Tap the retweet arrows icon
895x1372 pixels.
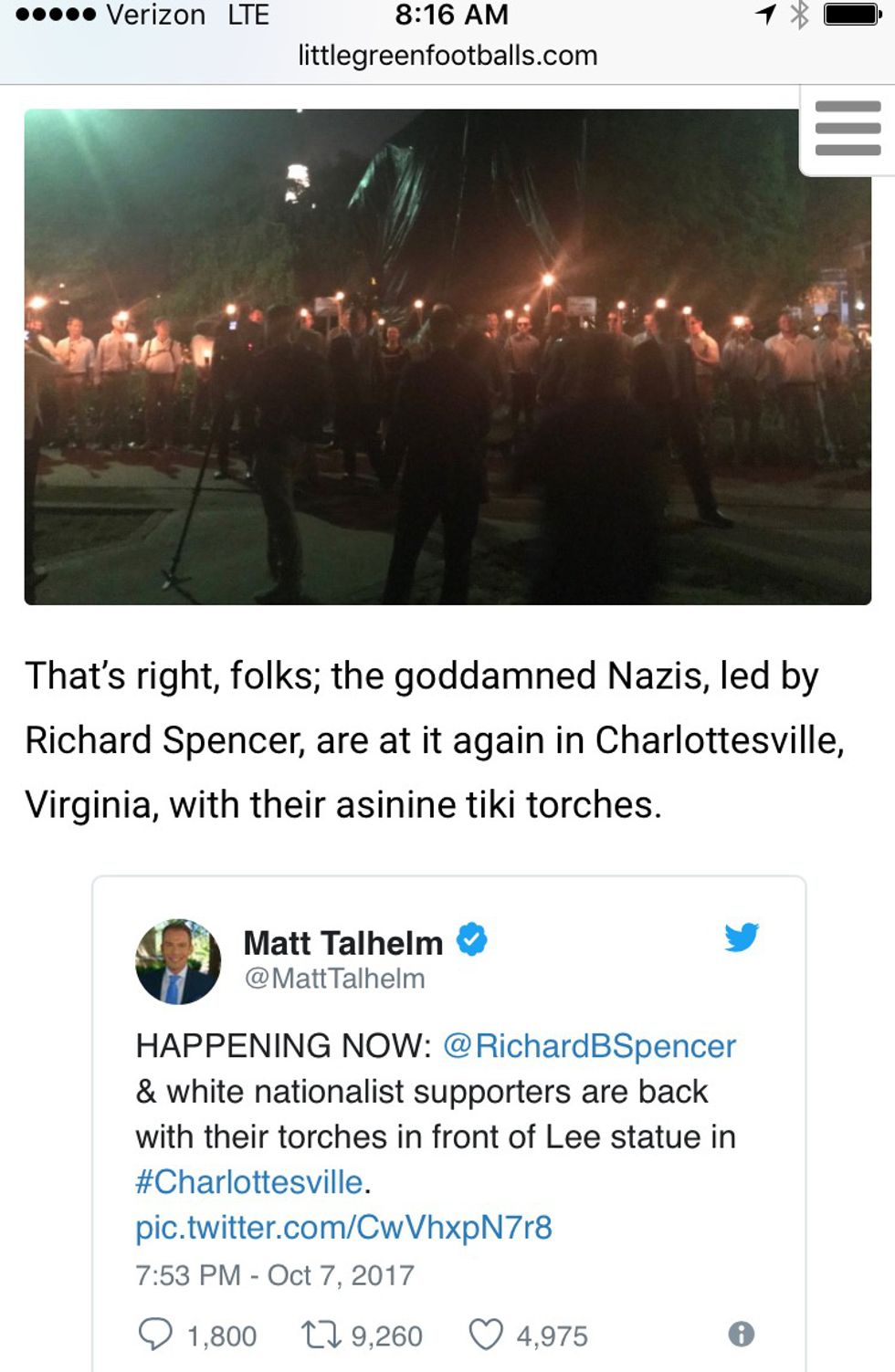tap(321, 1335)
